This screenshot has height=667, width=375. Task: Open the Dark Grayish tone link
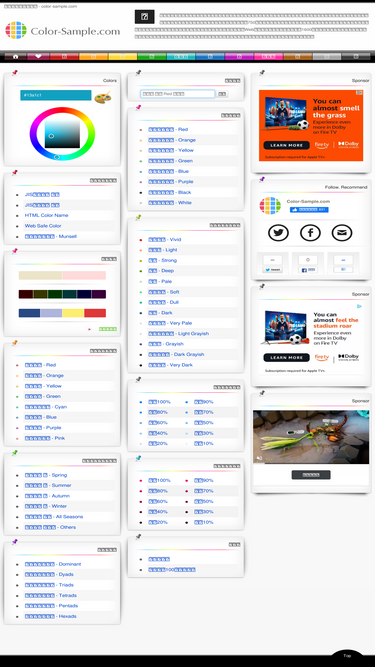coord(176,354)
